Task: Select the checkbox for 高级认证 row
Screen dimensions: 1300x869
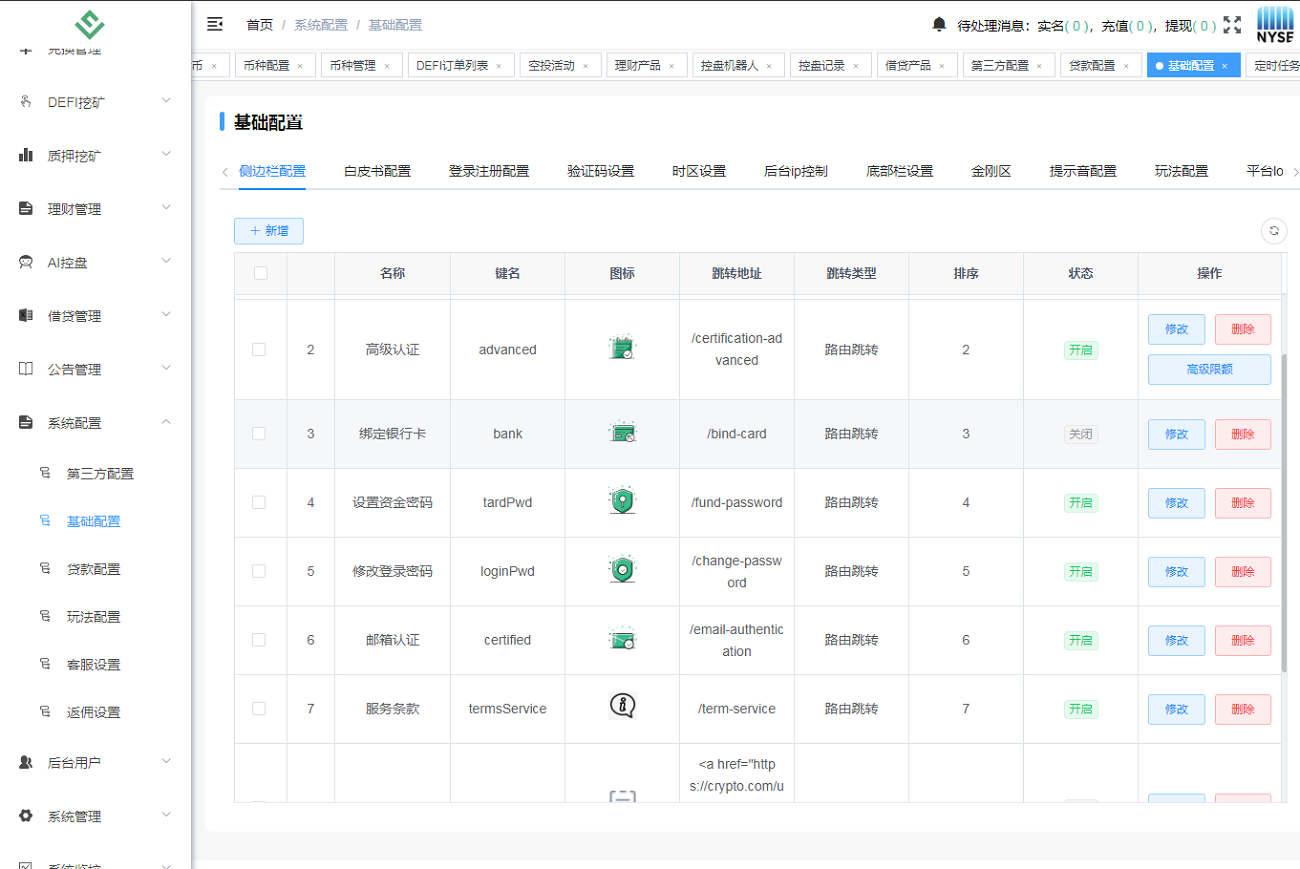Action: tap(259, 350)
